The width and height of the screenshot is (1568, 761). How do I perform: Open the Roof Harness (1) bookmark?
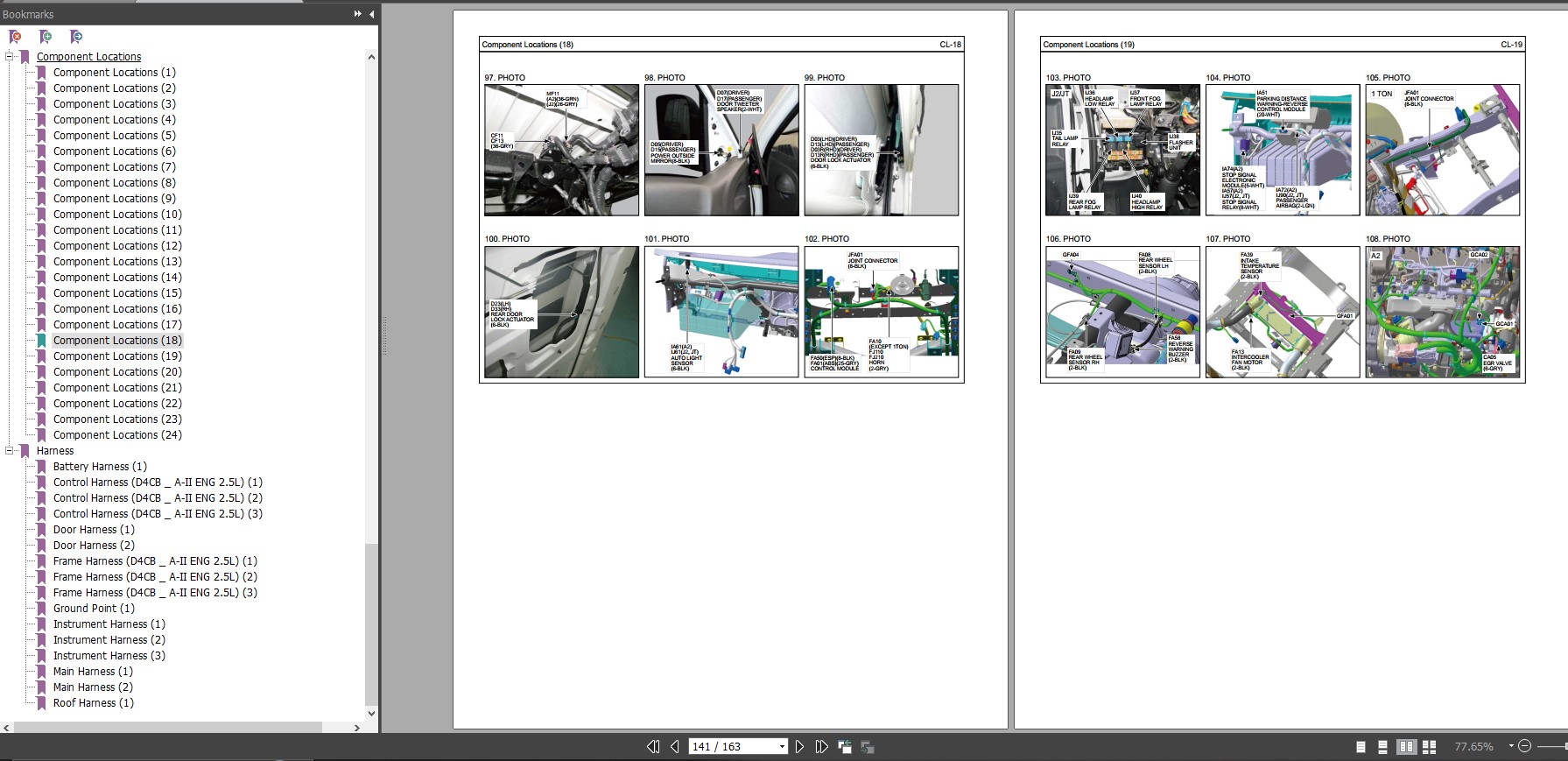93,703
